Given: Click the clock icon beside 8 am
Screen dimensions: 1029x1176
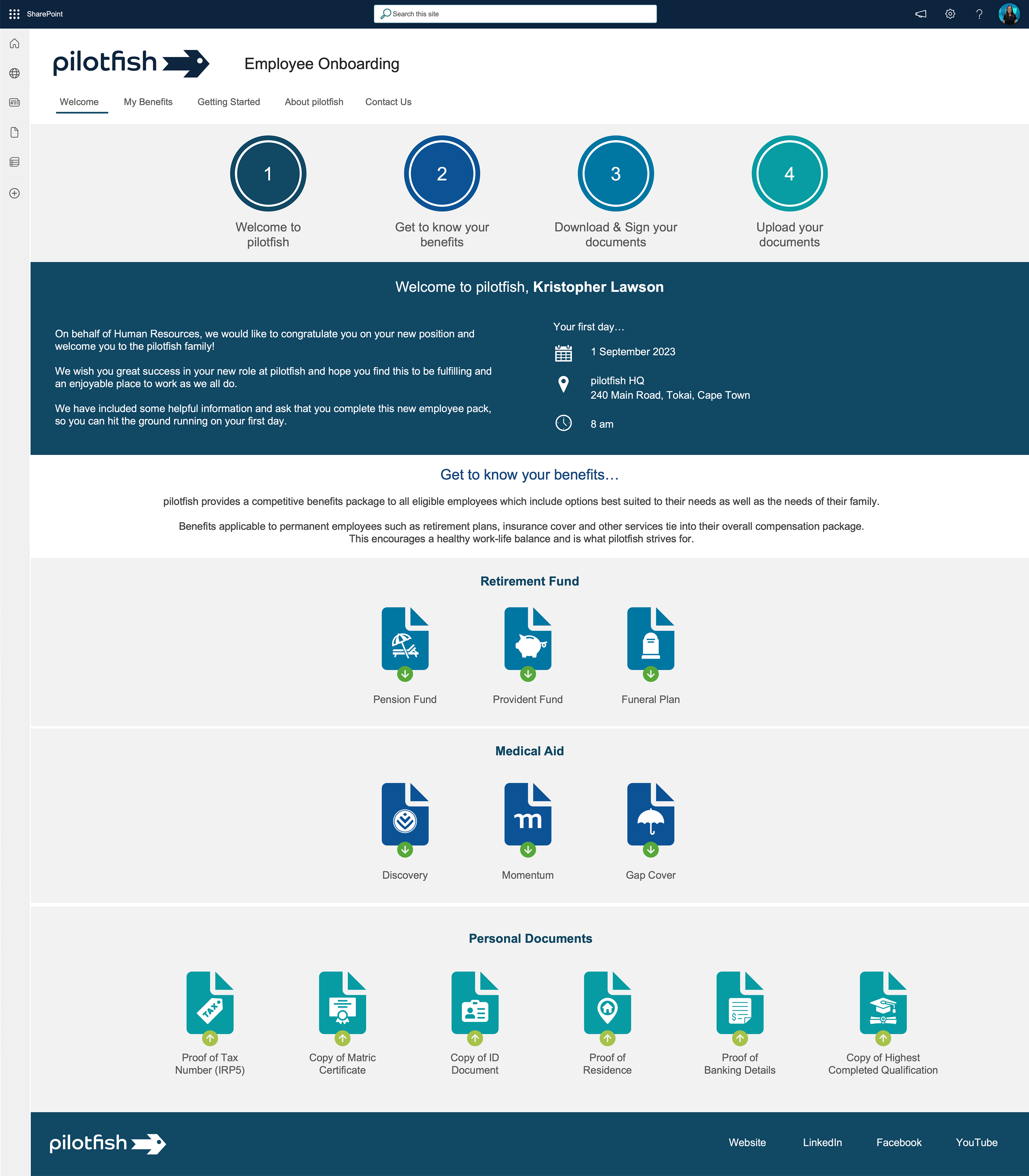Looking at the screenshot, I should (x=563, y=423).
